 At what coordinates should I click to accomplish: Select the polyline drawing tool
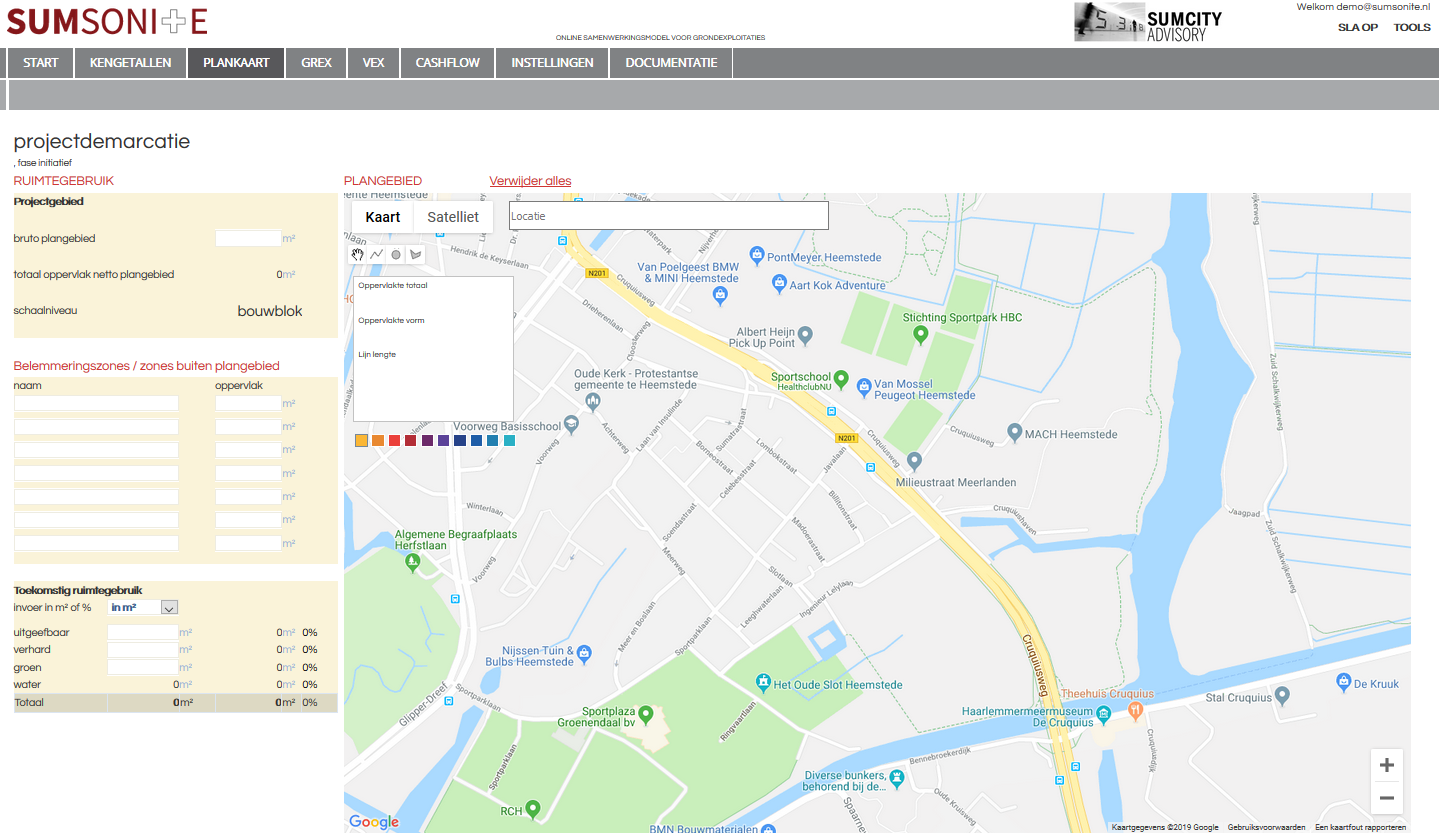[x=376, y=255]
